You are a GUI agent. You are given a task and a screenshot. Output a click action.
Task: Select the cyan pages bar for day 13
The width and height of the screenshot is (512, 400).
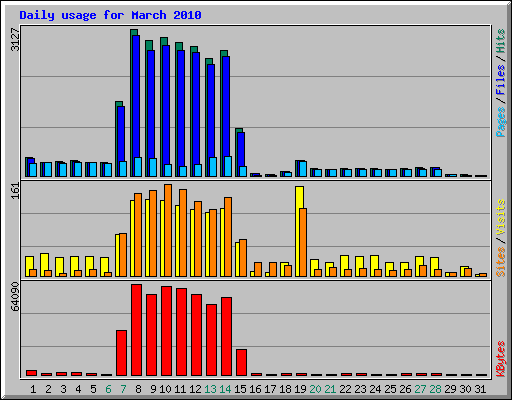(213, 167)
